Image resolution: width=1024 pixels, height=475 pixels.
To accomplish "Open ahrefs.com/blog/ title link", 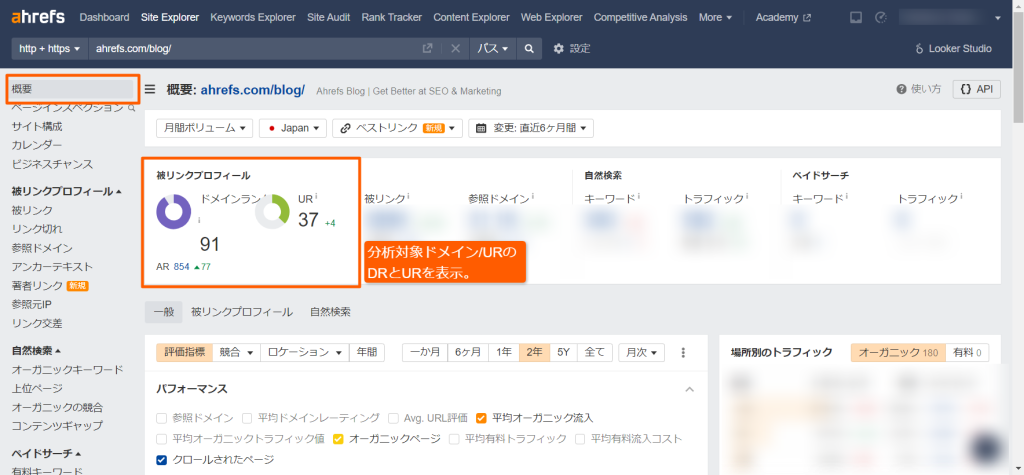I will pyautogui.click(x=253, y=90).
